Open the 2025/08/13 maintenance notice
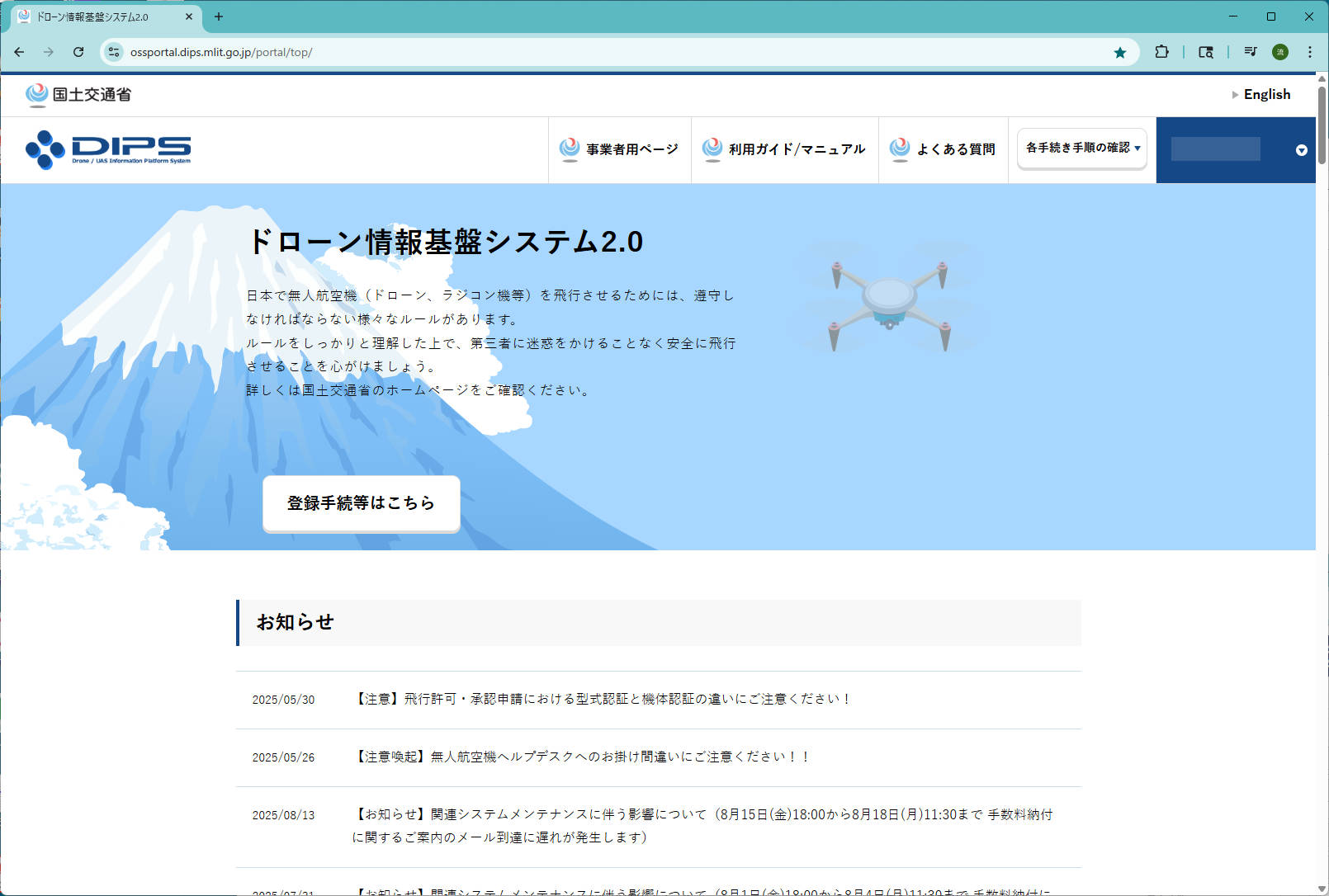 [x=702, y=826]
